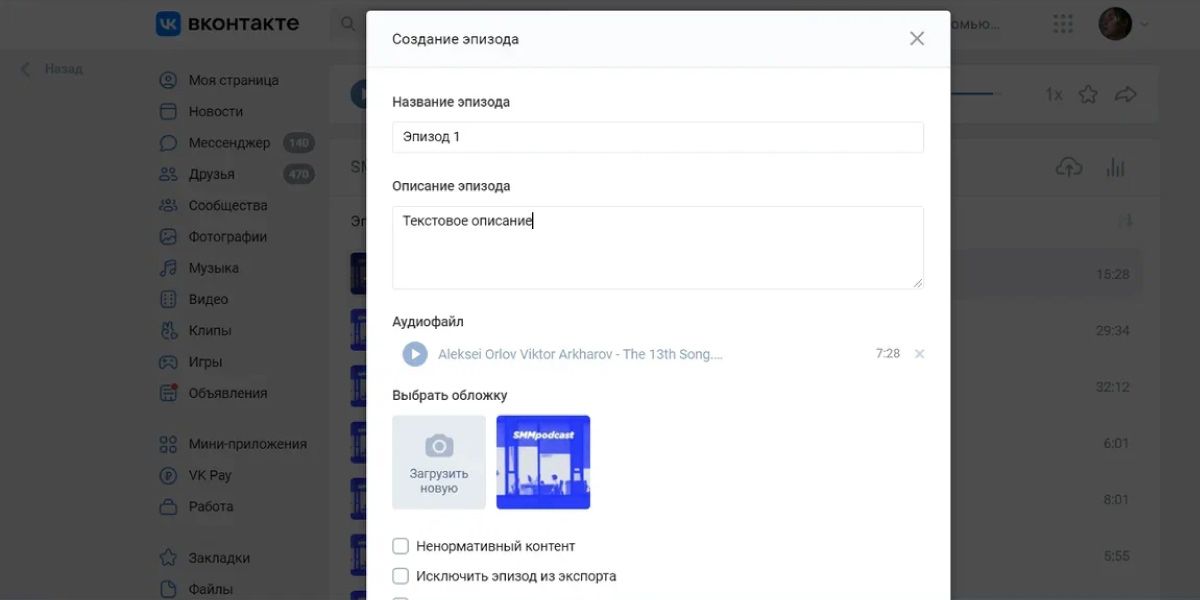Check Исключить эпизод из экспорта
1200x600 pixels.
click(400, 576)
